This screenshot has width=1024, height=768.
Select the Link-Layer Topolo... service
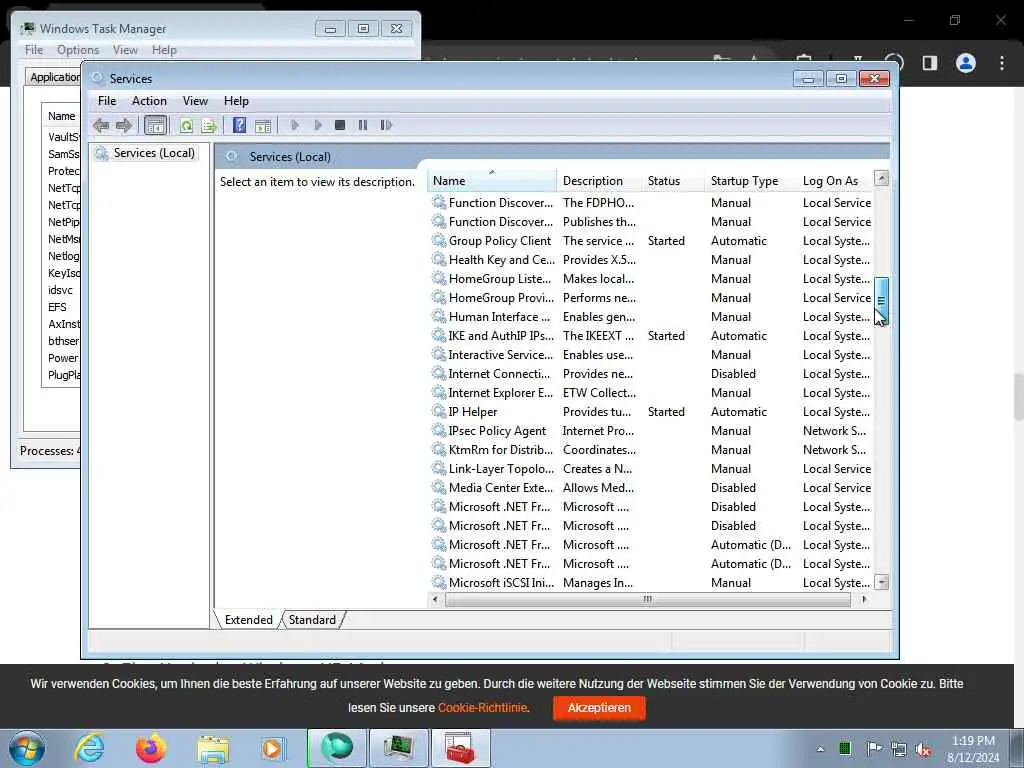click(x=650, y=469)
